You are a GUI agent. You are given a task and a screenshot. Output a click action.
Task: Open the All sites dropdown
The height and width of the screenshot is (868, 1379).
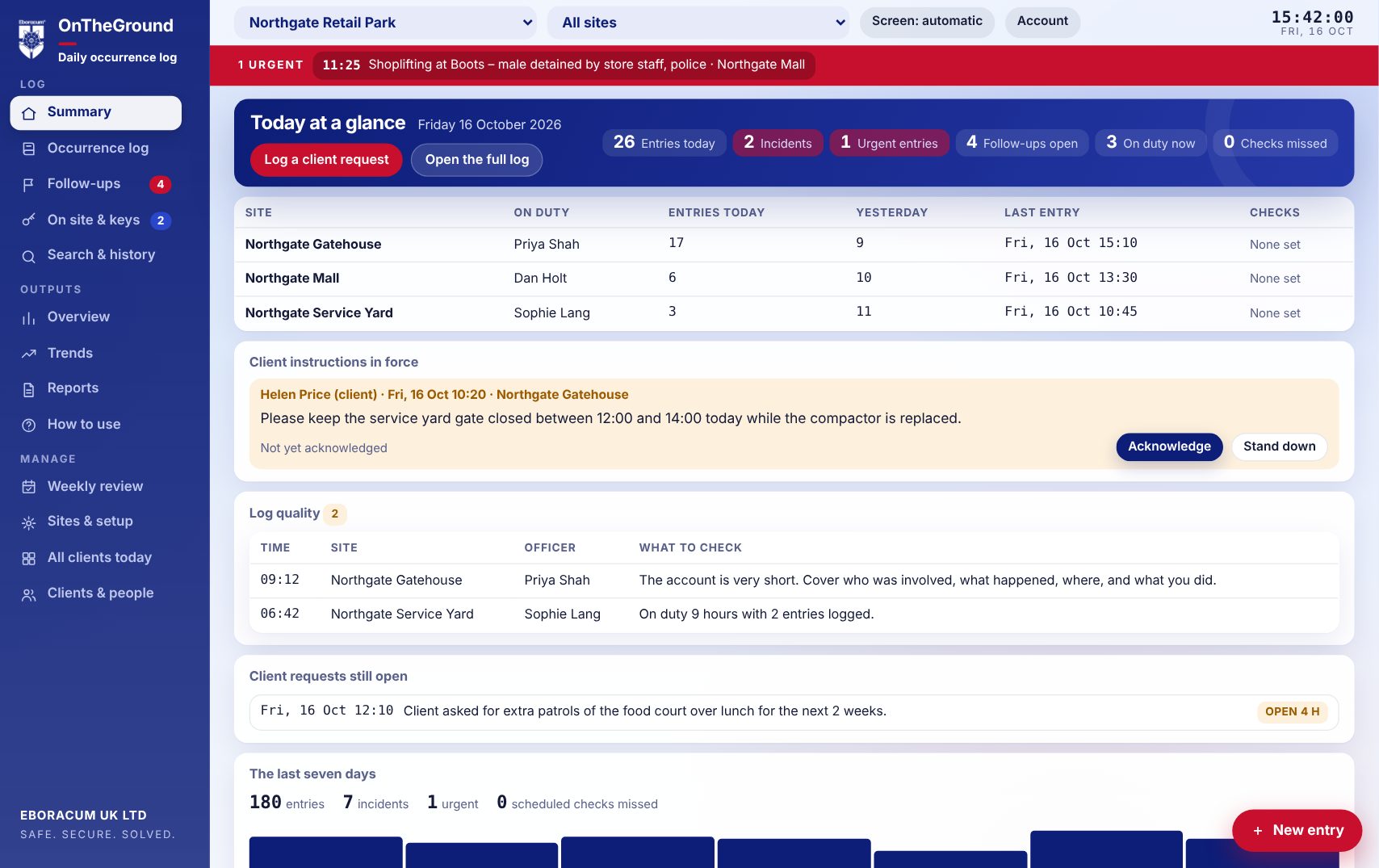point(698,23)
